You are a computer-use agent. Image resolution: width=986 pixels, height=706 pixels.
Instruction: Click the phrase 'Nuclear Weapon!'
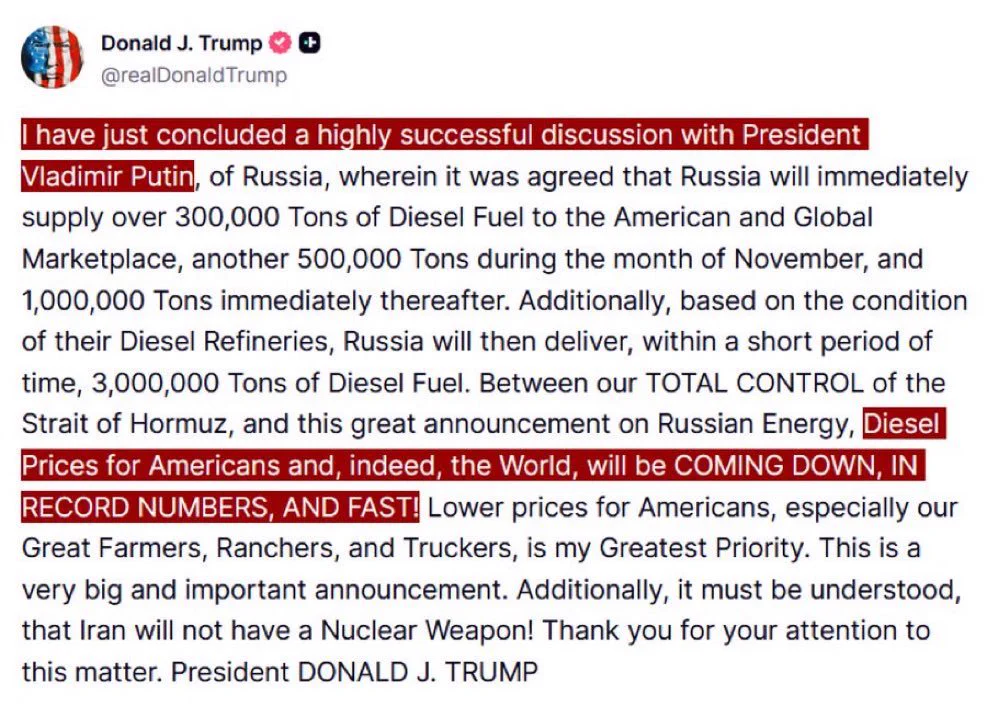tap(427, 630)
